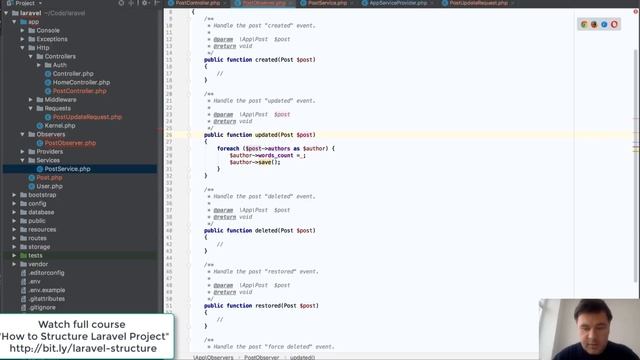Image resolution: width=640 pixels, height=360 pixels.
Task: Collapse the Services folder
Action: click(x=22, y=160)
